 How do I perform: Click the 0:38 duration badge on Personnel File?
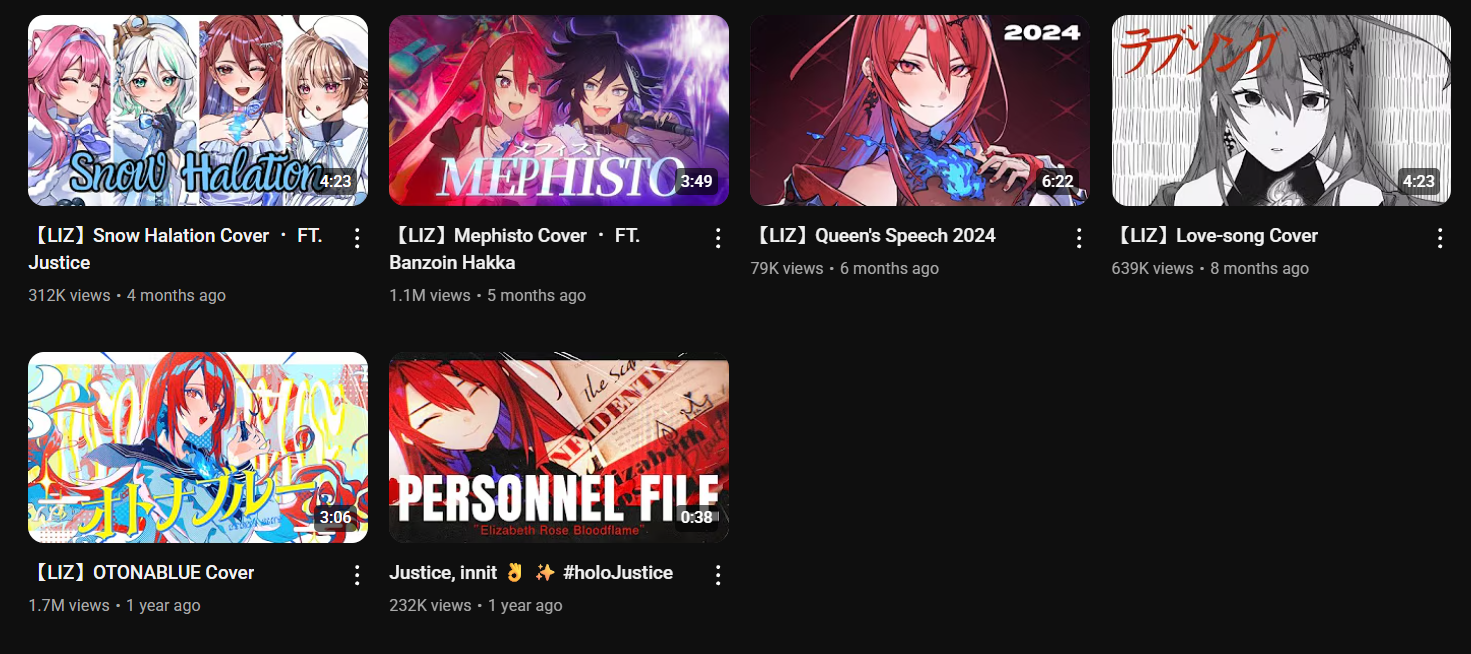click(x=696, y=517)
